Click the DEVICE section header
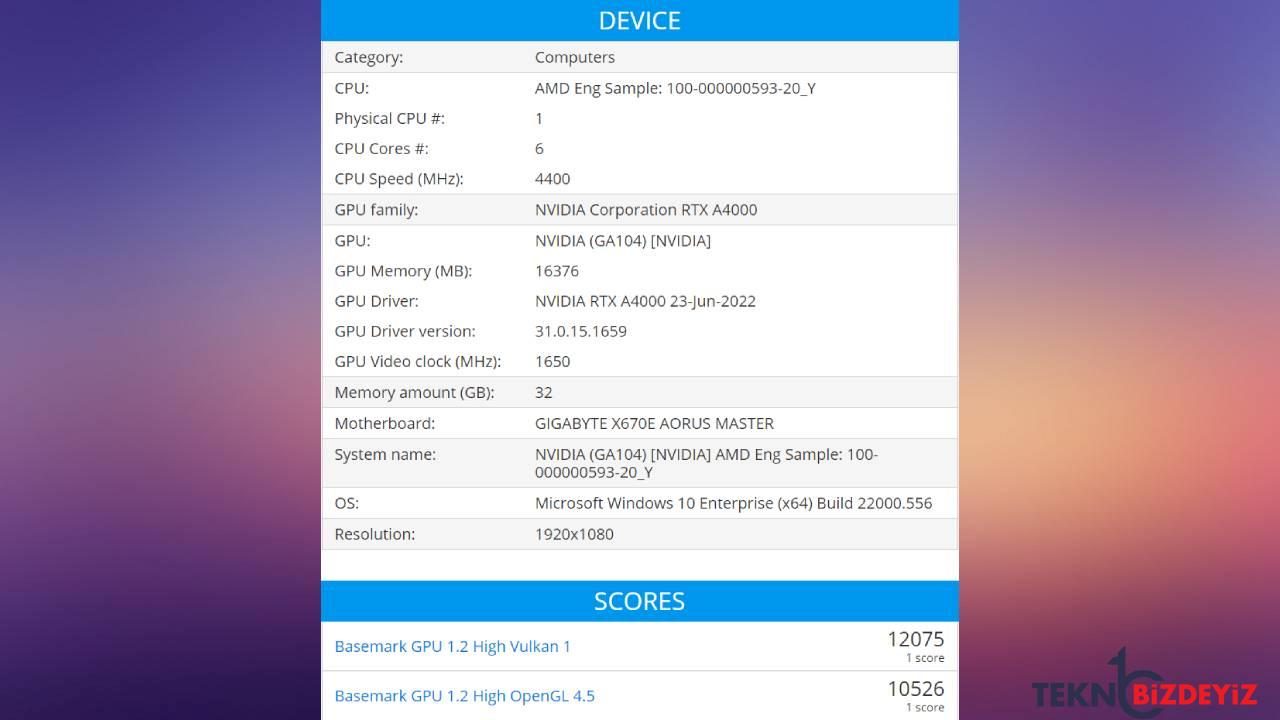 [x=640, y=20]
